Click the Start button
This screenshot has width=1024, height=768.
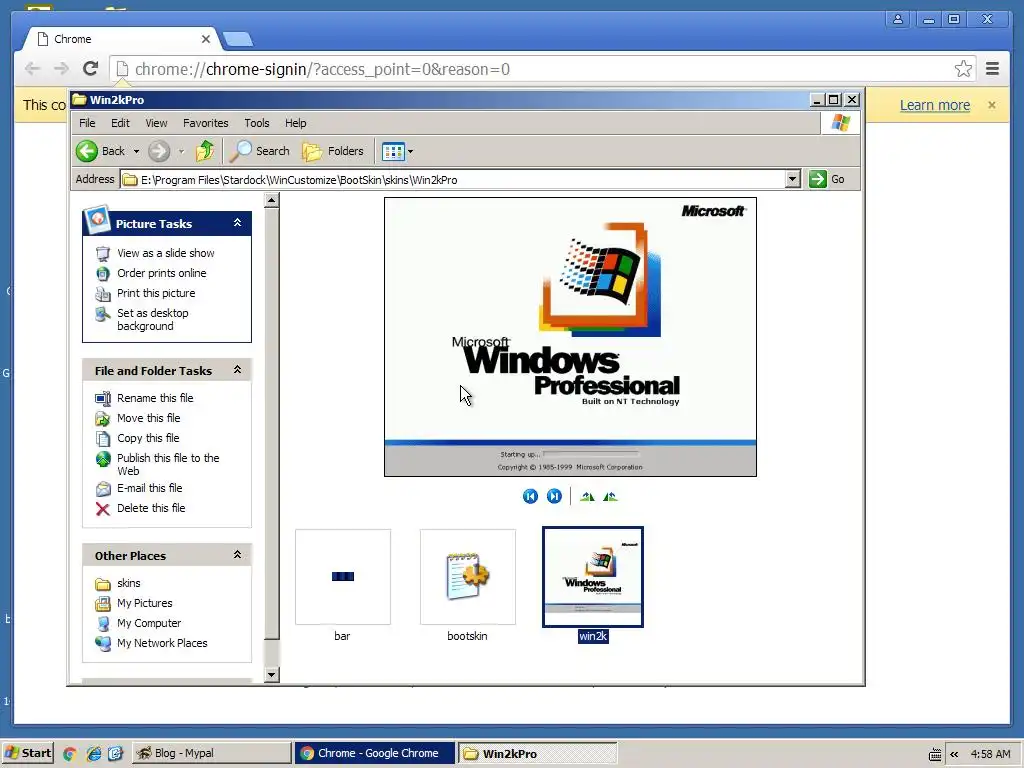27,753
